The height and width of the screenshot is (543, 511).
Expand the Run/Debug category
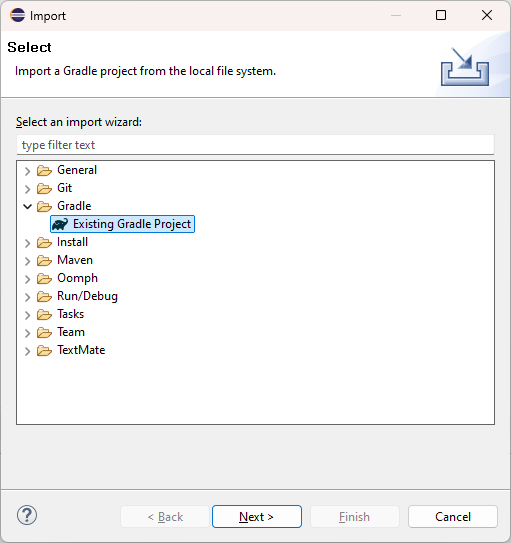click(x=28, y=297)
